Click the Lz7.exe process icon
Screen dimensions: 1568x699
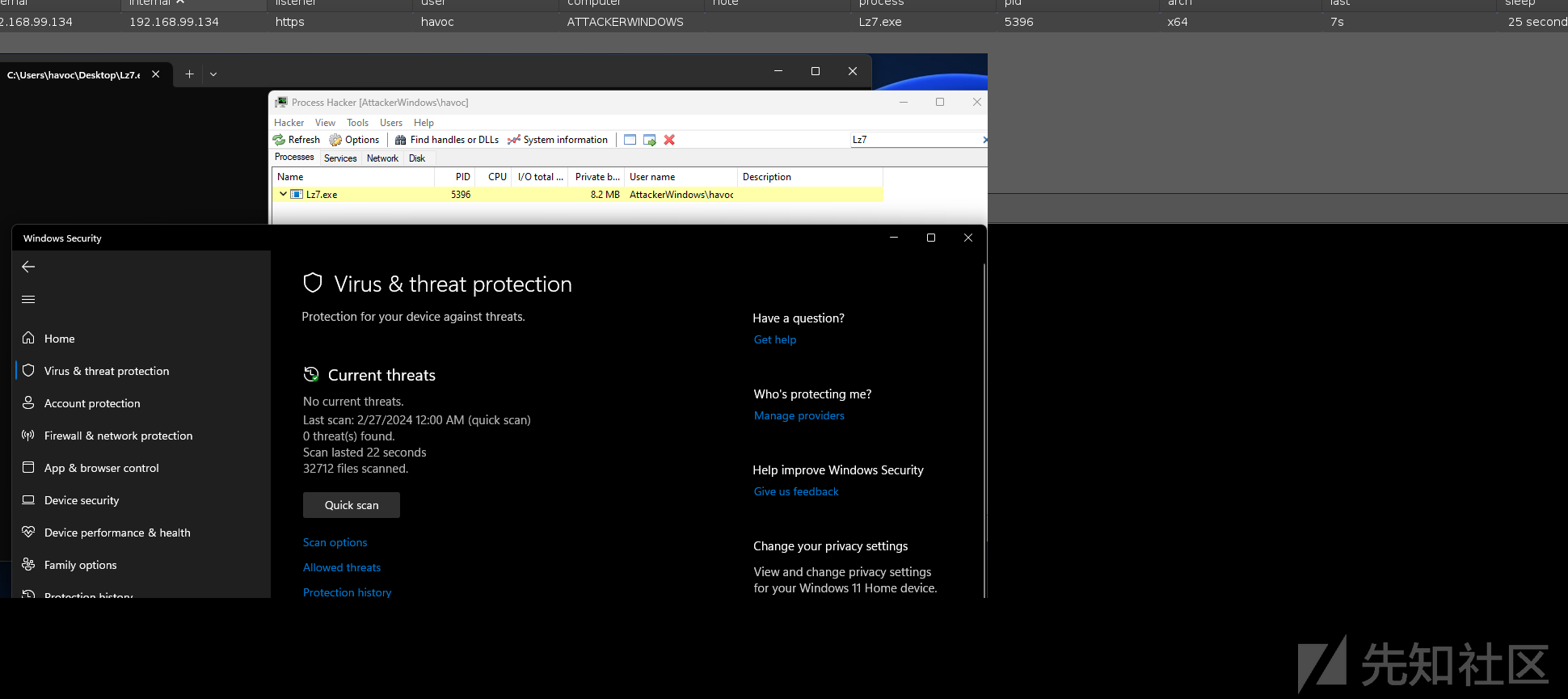[x=297, y=195]
